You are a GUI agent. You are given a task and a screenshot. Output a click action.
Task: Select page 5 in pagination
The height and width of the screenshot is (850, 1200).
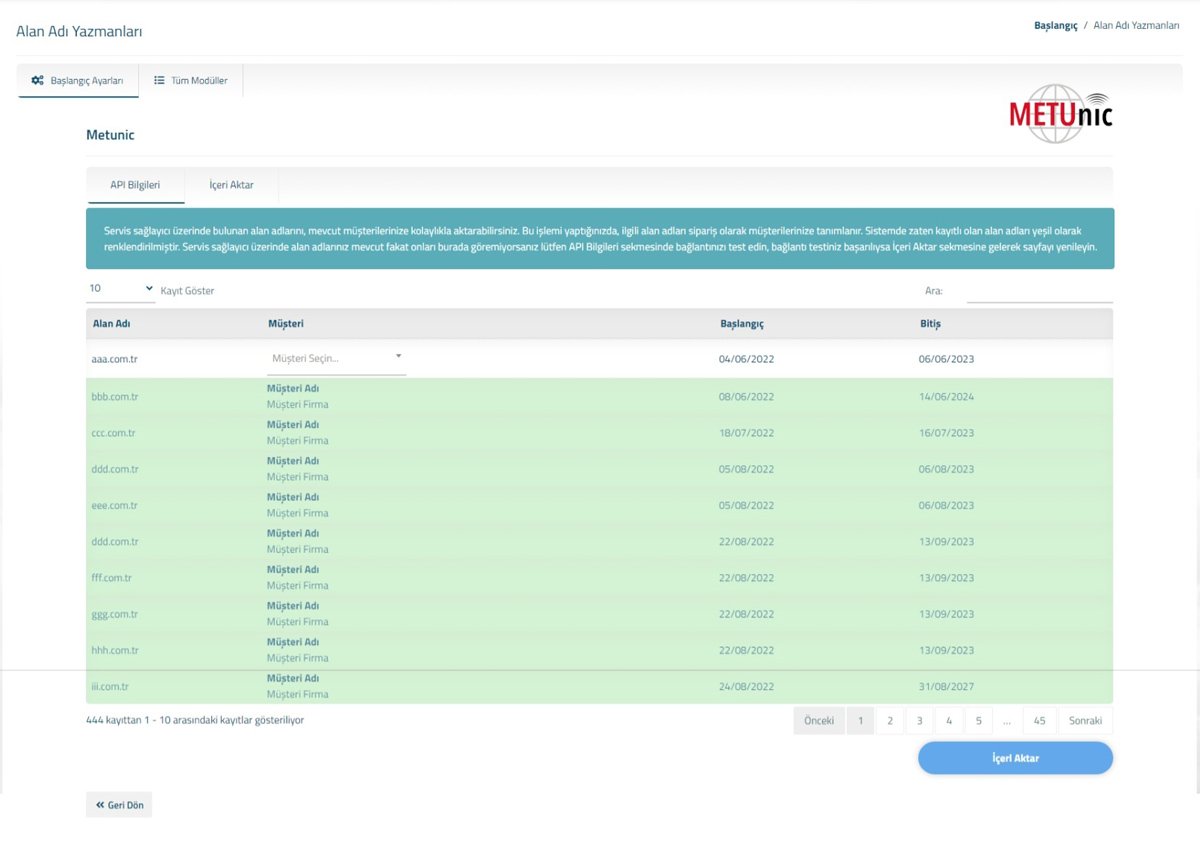point(978,721)
